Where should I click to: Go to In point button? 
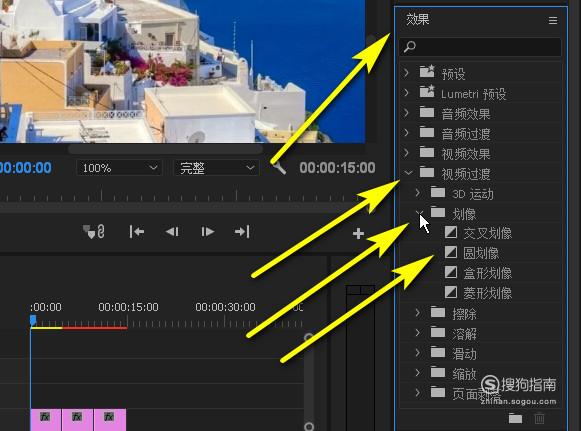[x=137, y=232]
